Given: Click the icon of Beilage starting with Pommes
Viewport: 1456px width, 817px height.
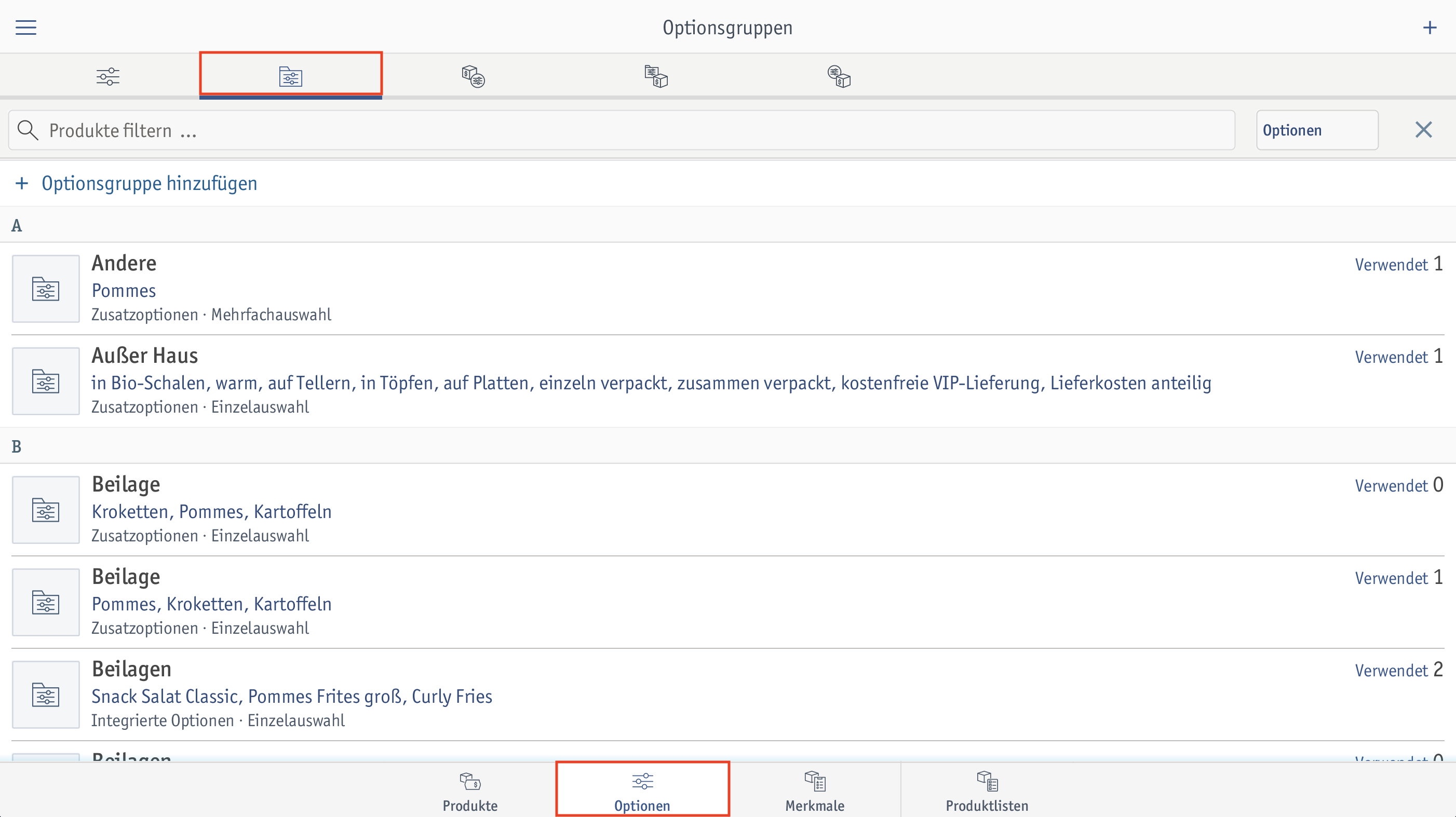Looking at the screenshot, I should point(46,602).
